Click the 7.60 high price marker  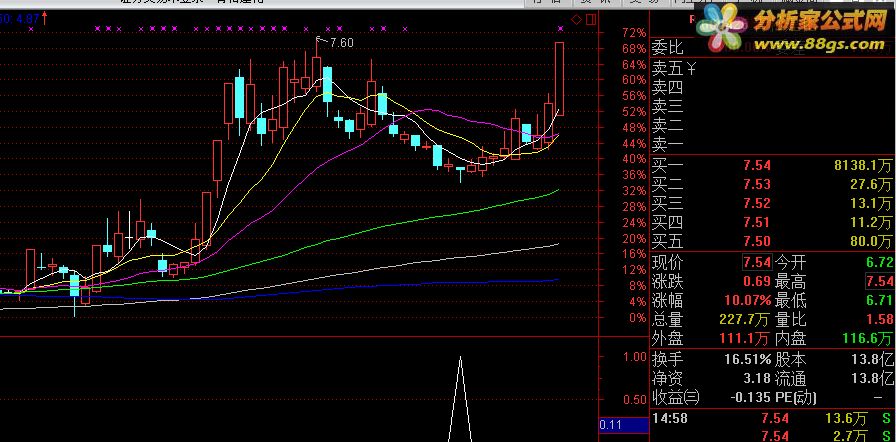[x=341, y=43]
